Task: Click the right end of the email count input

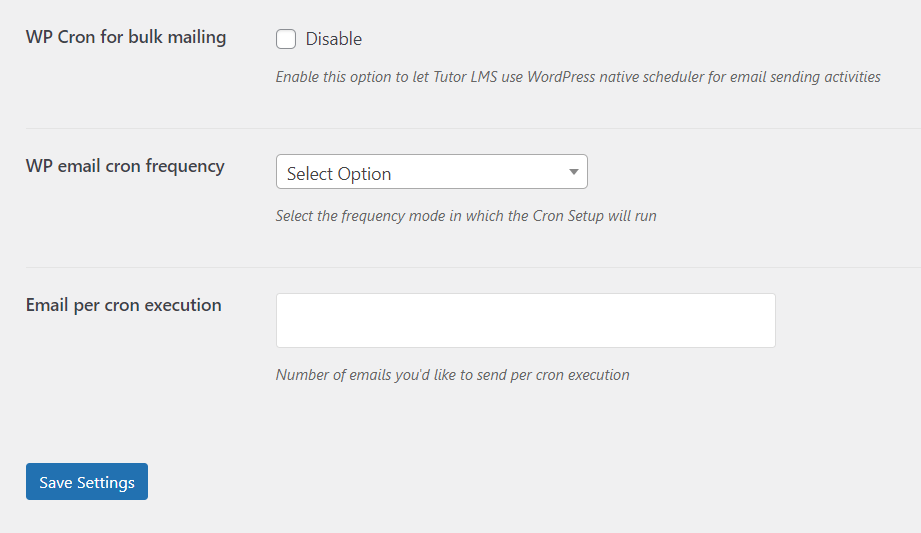Action: (x=768, y=320)
